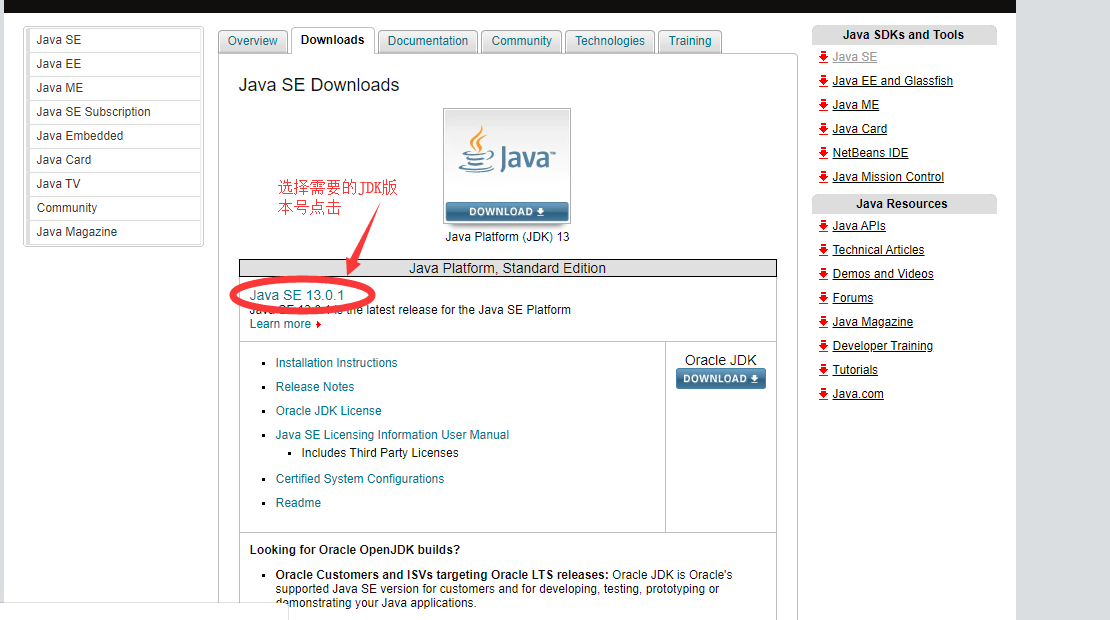Open the Java APIs link

(x=859, y=226)
